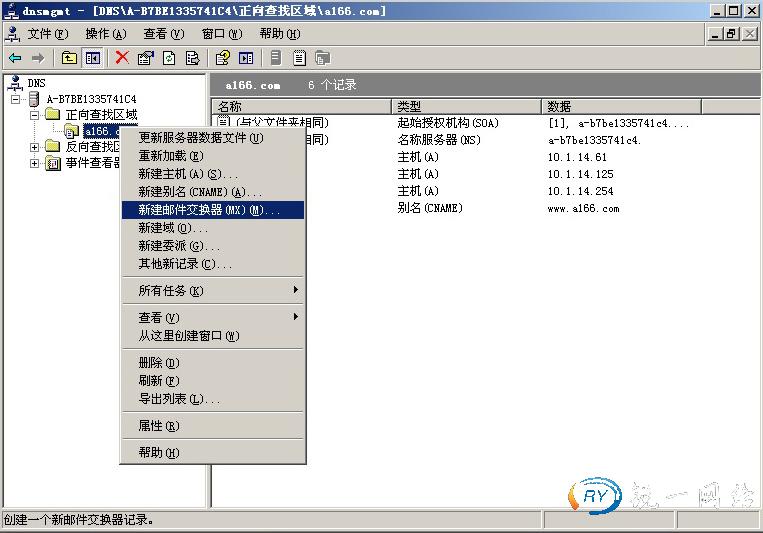This screenshot has width=763, height=533.
Task: Click 属性 in the context menu
Action: 158,426
